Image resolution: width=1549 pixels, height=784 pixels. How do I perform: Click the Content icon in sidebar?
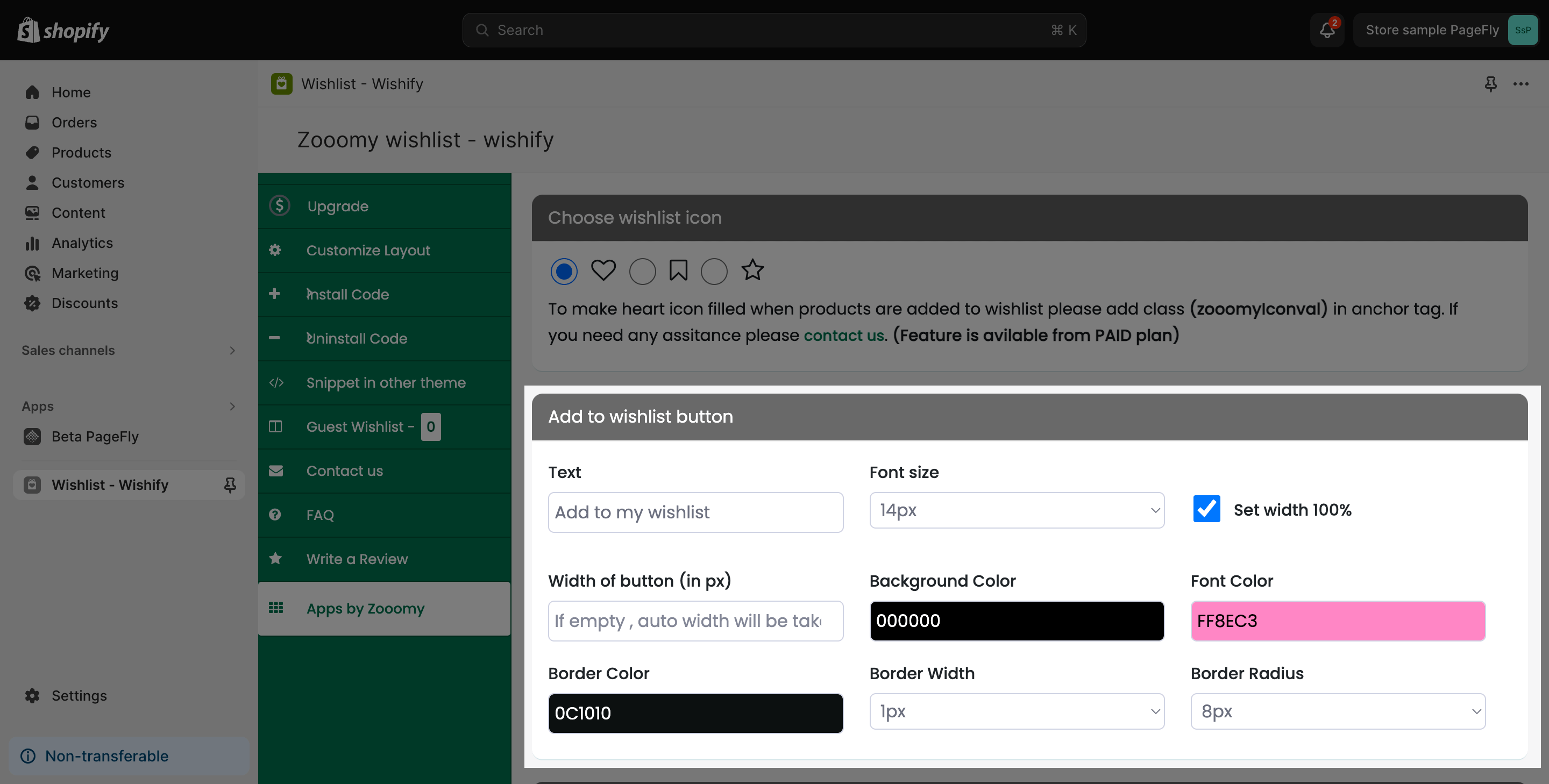point(32,213)
